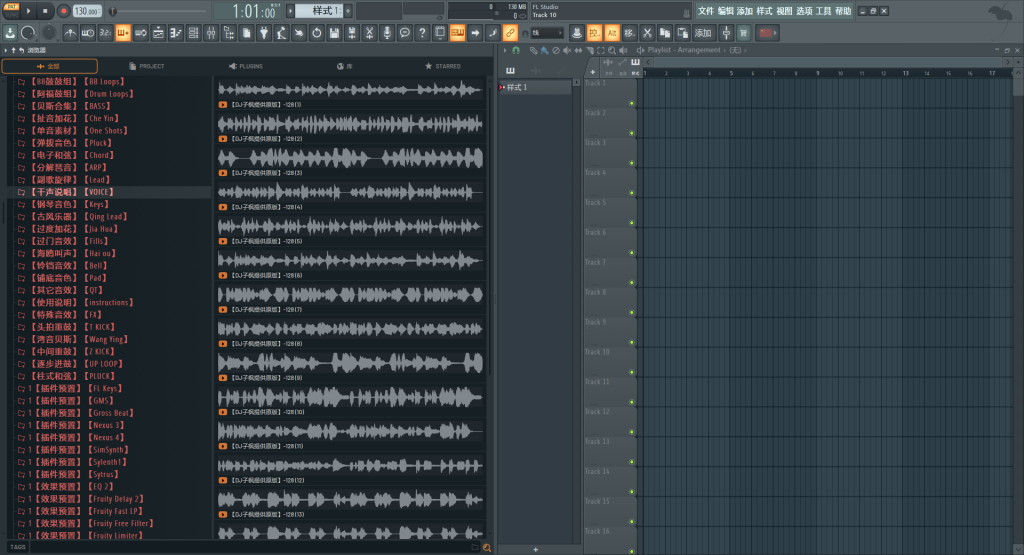Open the mixer window from toolbar
Viewport: 1024px width, 555px height.
[x=211, y=33]
